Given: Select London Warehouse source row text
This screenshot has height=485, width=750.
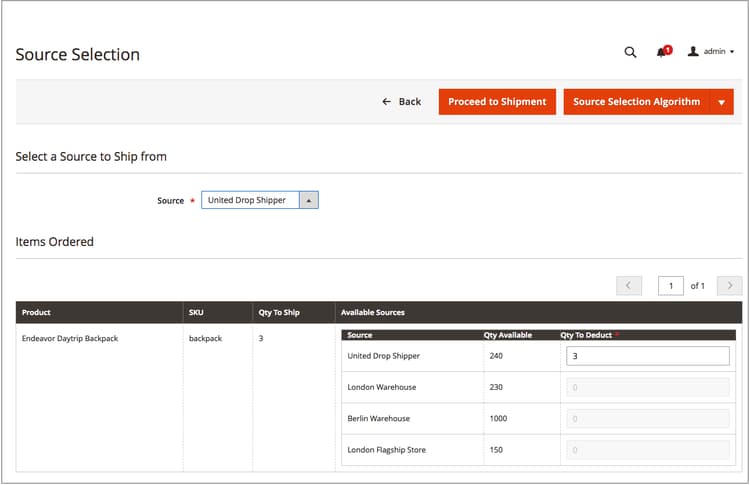Looking at the screenshot, I should coord(382,387).
